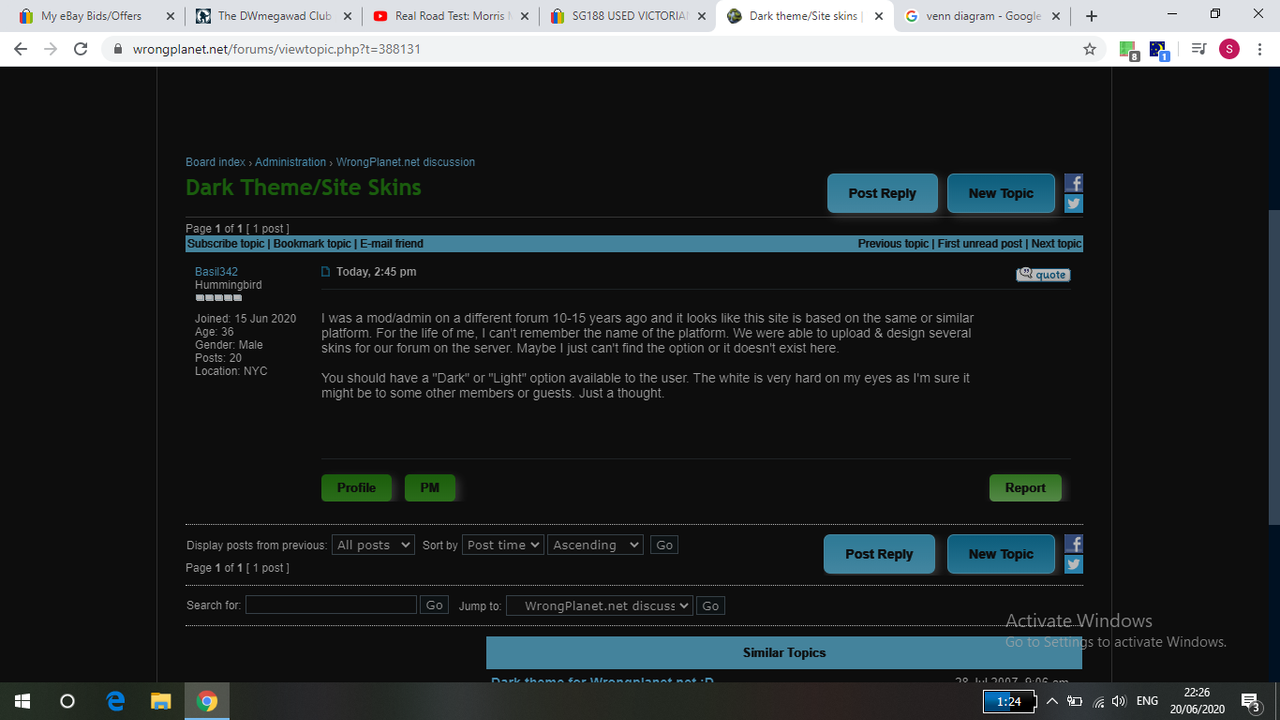
Task: Go to the Next topic link
Action: click(x=1056, y=244)
